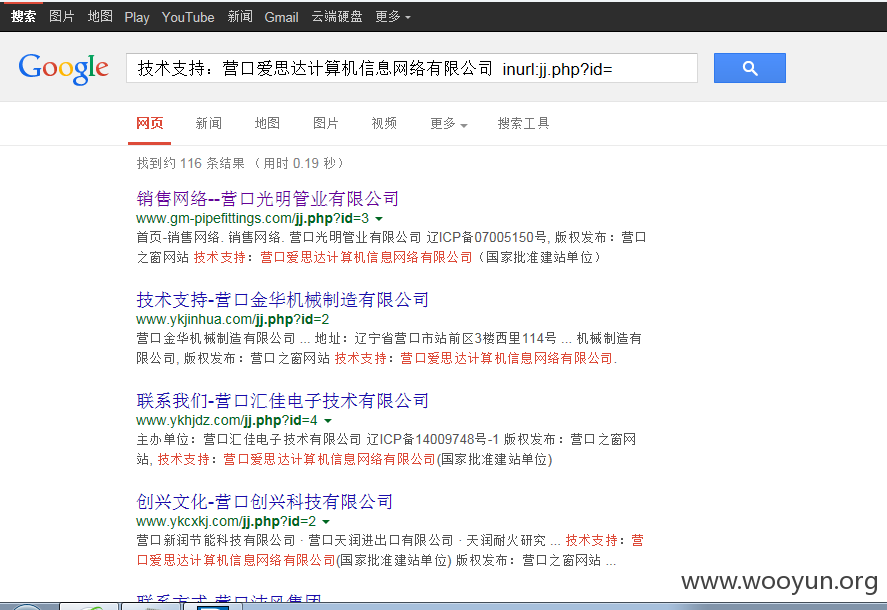Click the Google logo
Viewport: 887px width, 610px height.
tap(63, 68)
